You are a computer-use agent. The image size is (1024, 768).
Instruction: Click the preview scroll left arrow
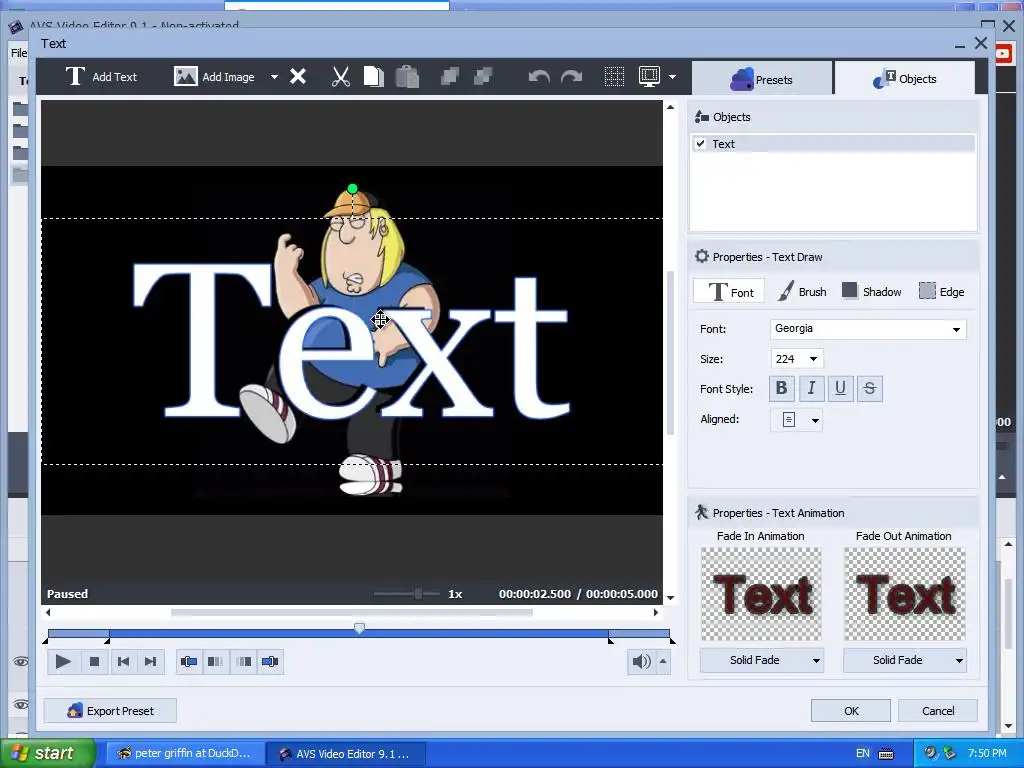[48, 613]
